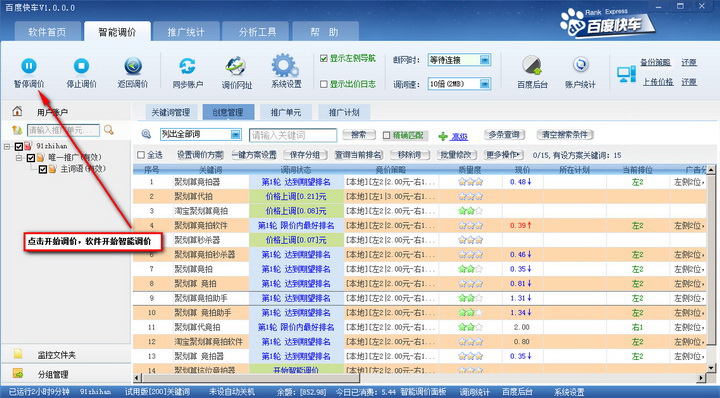Click the 备份策略 link
720x398 pixels.
point(655,62)
